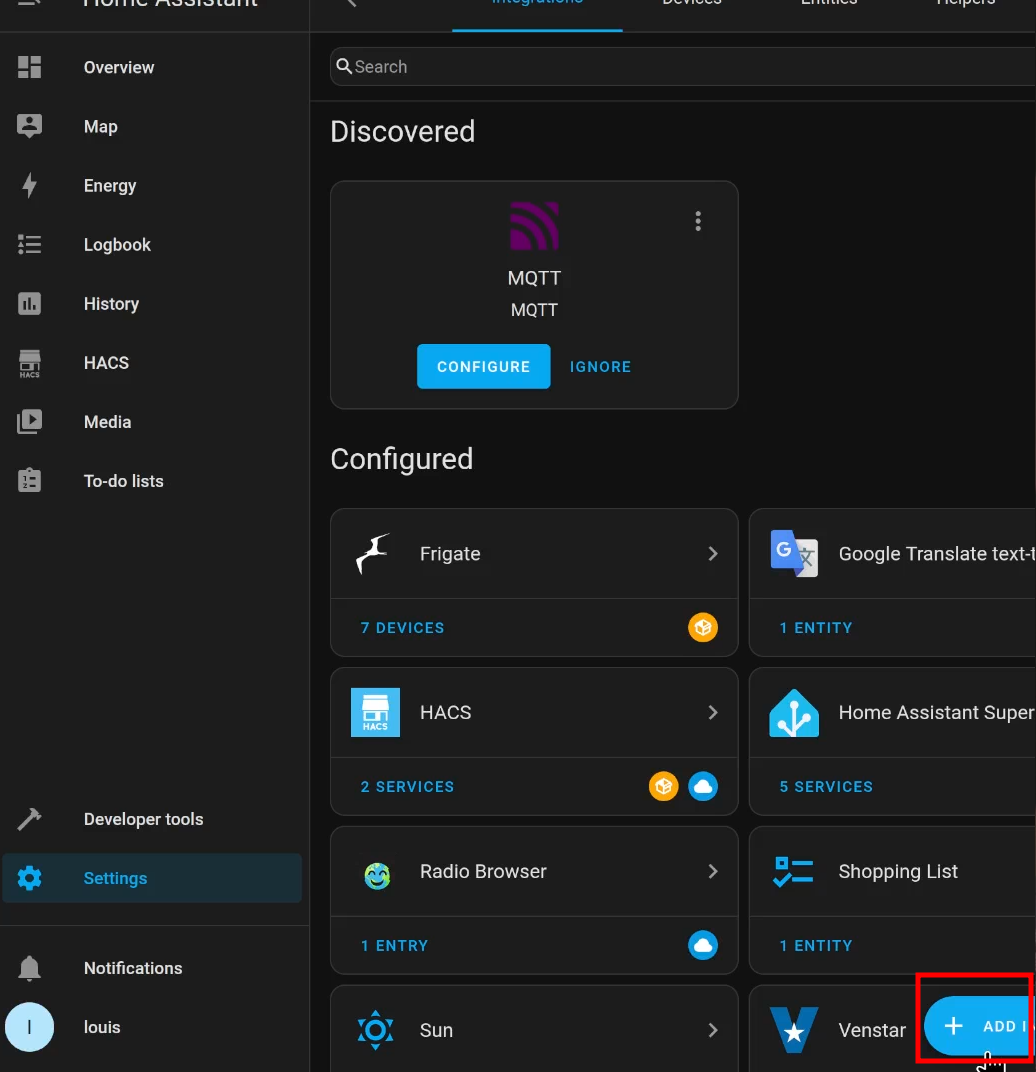Viewport: 1036px width, 1072px height.
Task: Open the 5 Services link
Action: pyautogui.click(x=826, y=786)
